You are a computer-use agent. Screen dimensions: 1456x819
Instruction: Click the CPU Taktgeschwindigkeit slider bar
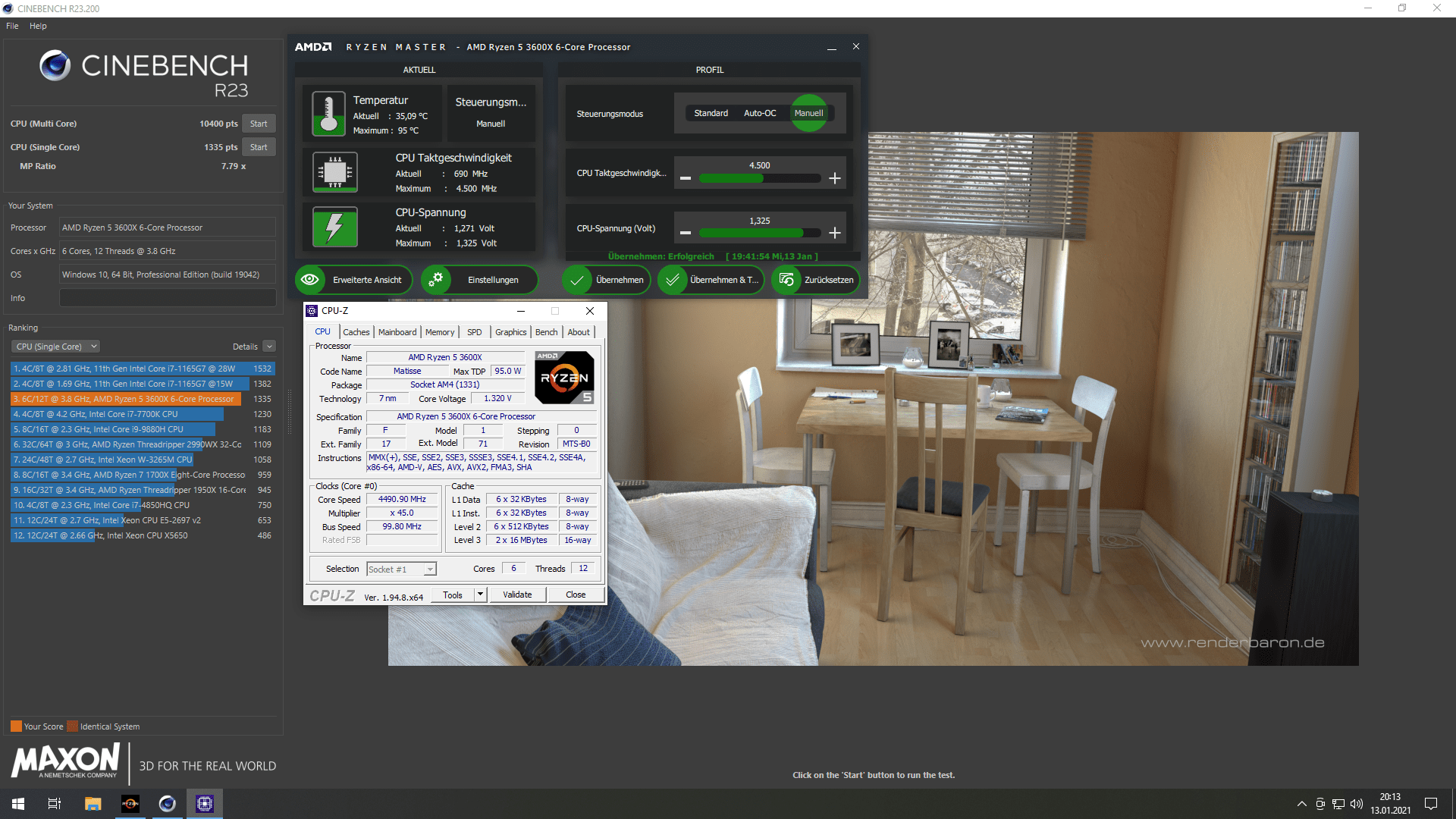pyautogui.click(x=760, y=178)
